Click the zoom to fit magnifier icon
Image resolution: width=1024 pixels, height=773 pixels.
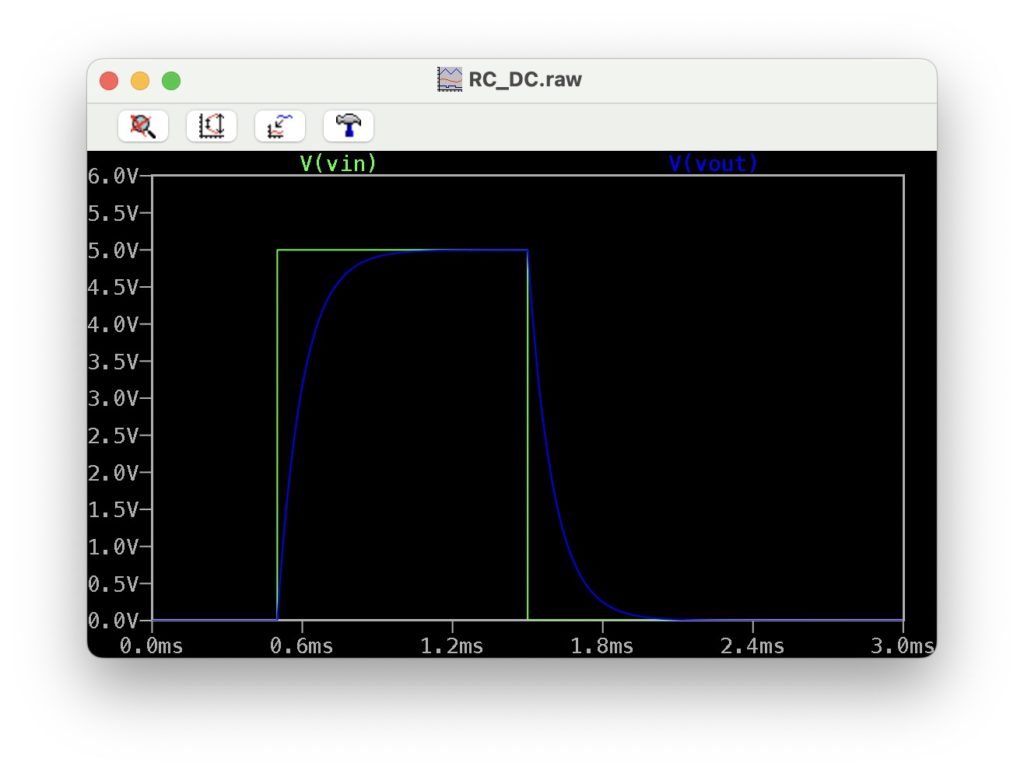click(x=143, y=126)
